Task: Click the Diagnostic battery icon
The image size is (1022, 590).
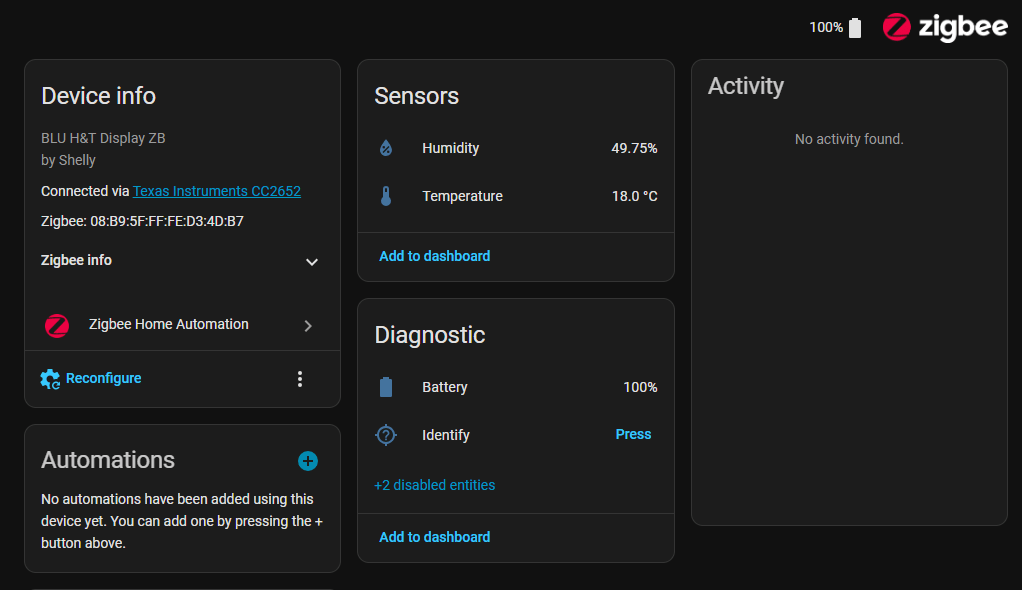Action: click(386, 387)
